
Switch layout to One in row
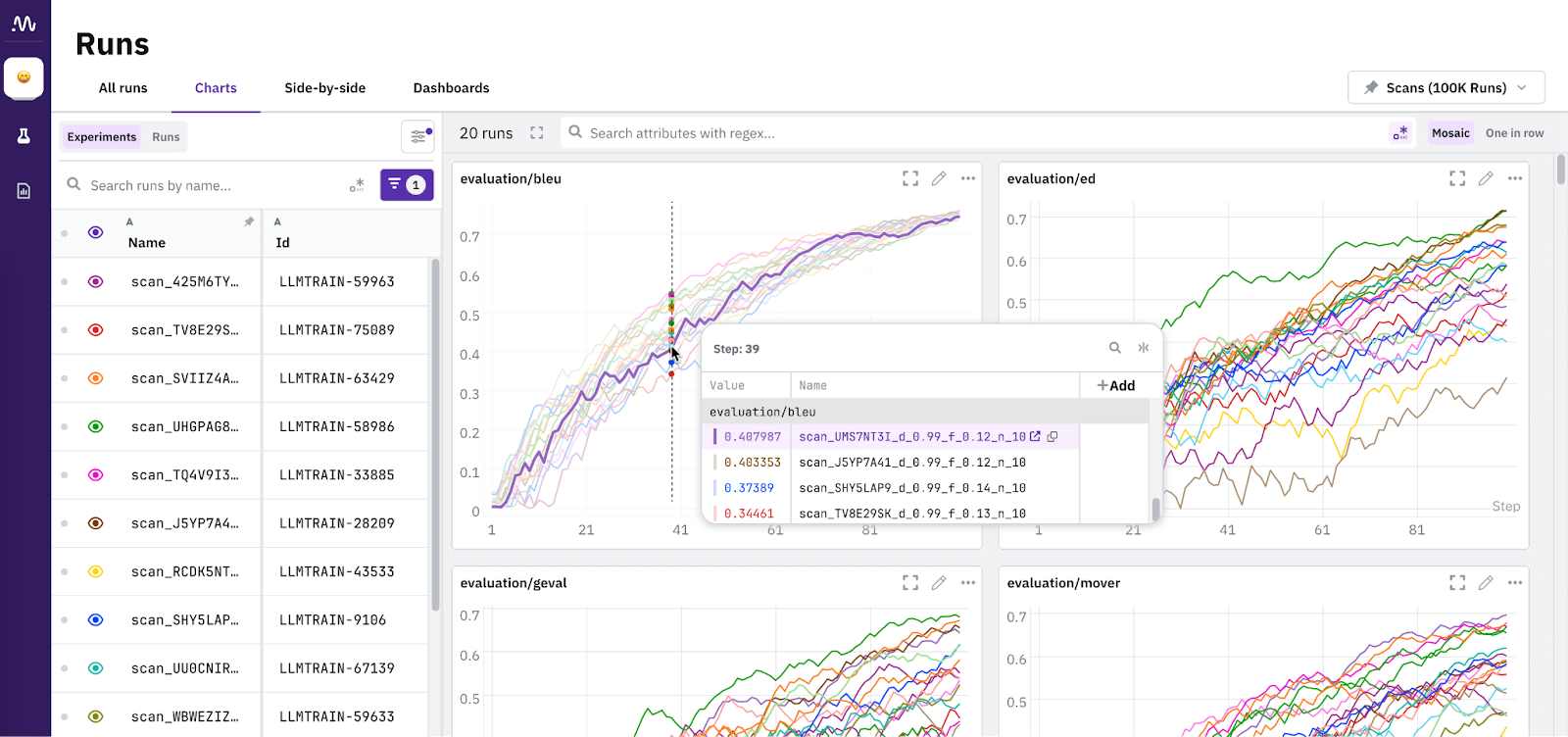[x=1514, y=133]
